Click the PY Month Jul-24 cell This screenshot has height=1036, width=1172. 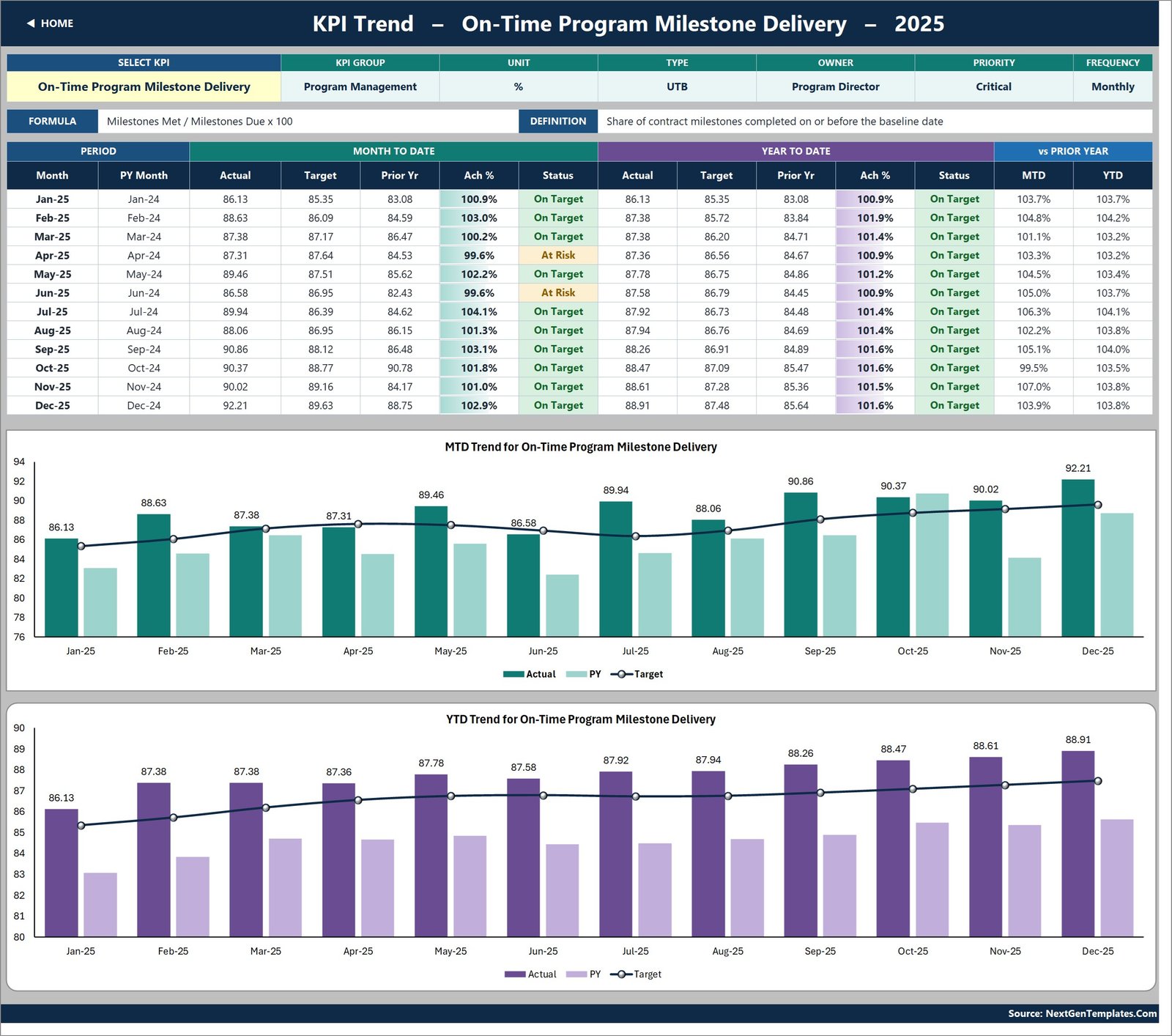(x=144, y=311)
